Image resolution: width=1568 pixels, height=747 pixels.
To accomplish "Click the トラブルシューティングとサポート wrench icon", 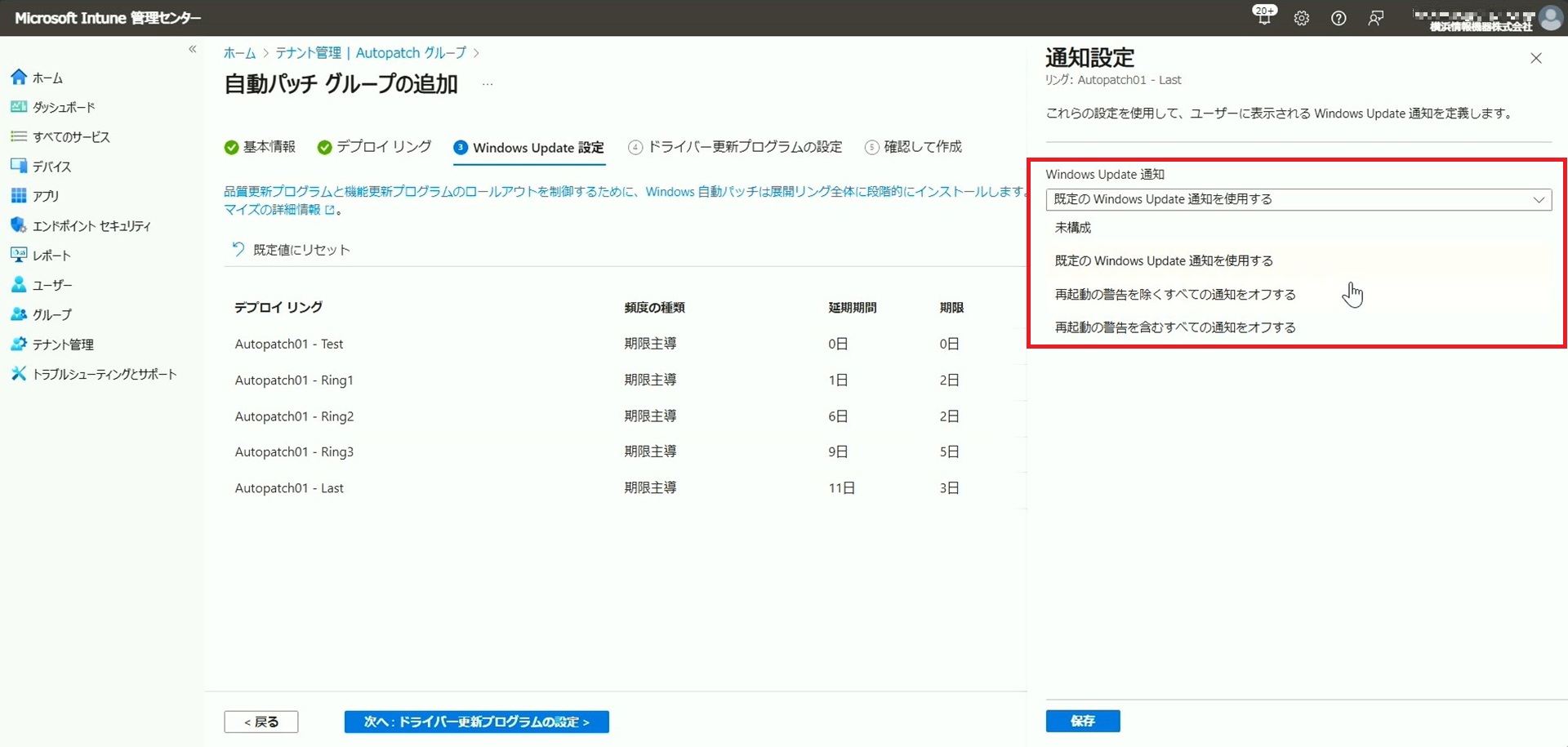I will click(19, 374).
